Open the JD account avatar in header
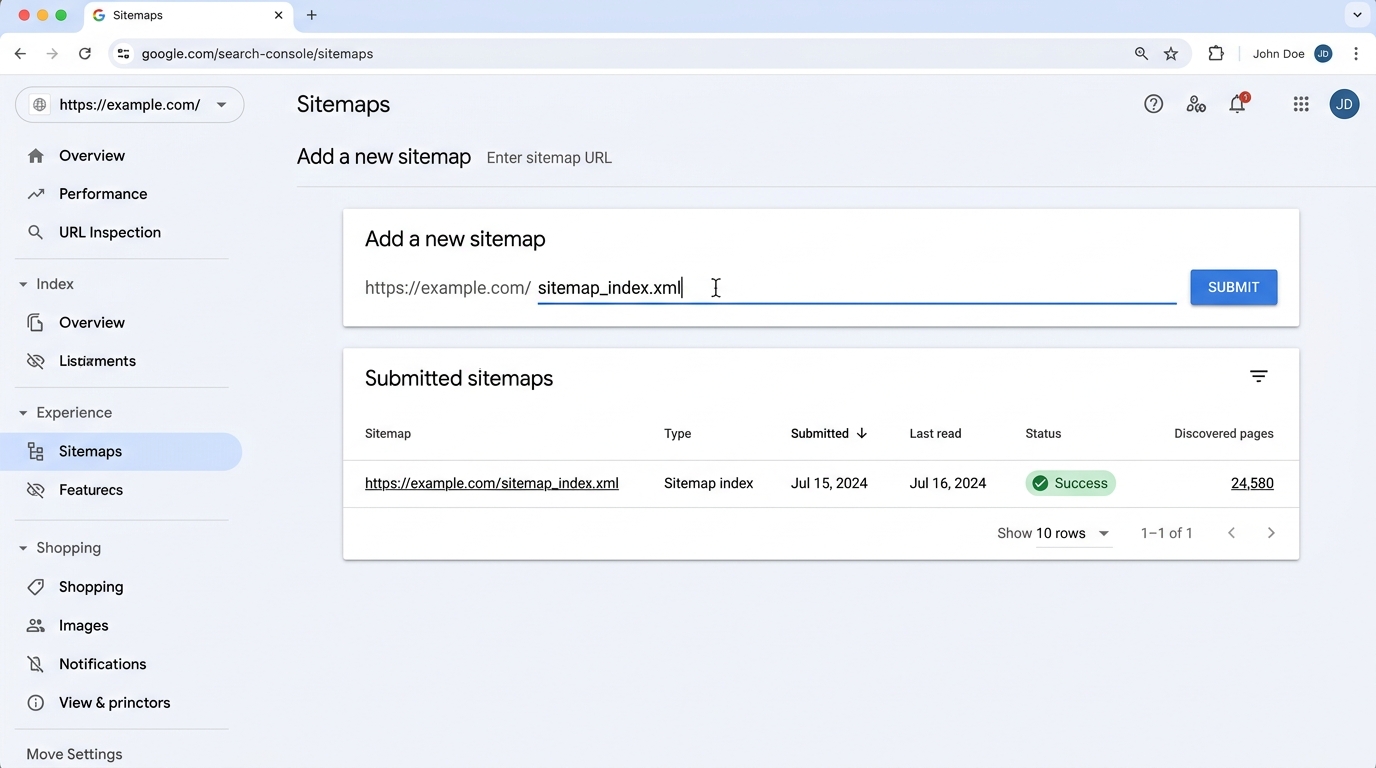The image size is (1376, 768). coord(1344,104)
